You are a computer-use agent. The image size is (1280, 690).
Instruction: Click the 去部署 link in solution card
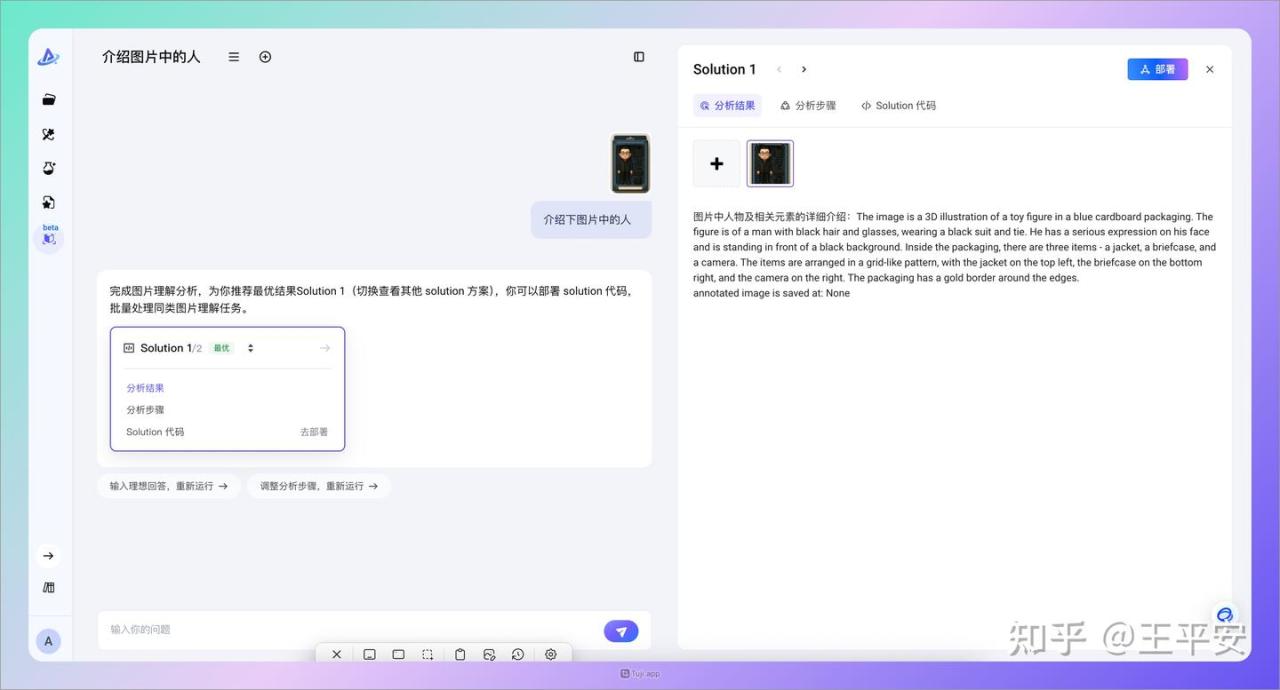314,432
